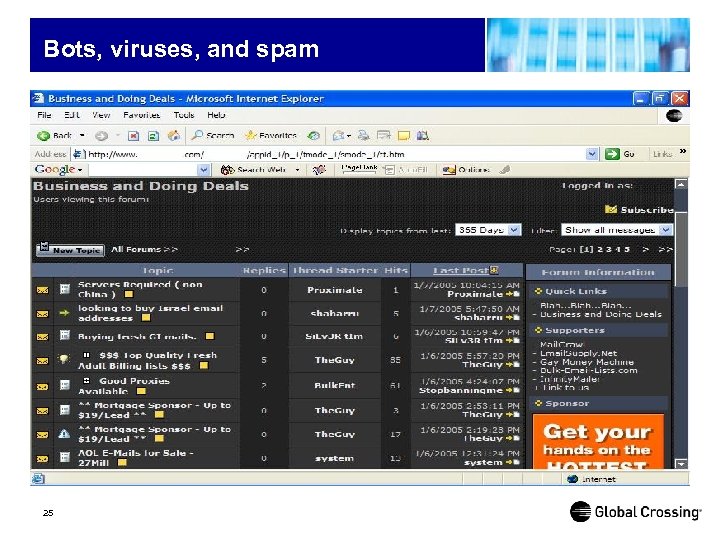Open the Tools menu
The image size is (720, 540).
coord(184,115)
